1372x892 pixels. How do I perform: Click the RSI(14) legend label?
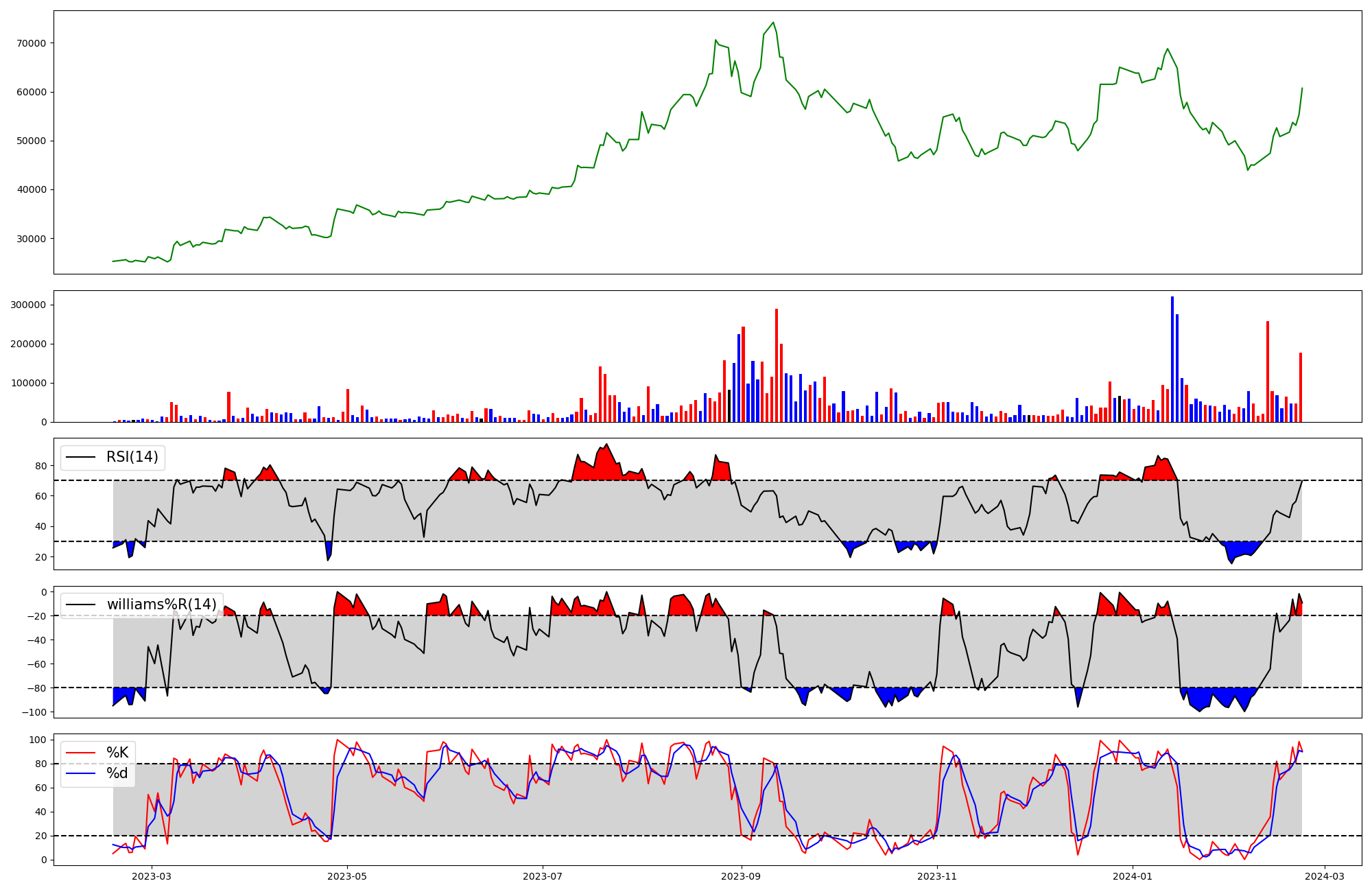pyautogui.click(x=132, y=457)
